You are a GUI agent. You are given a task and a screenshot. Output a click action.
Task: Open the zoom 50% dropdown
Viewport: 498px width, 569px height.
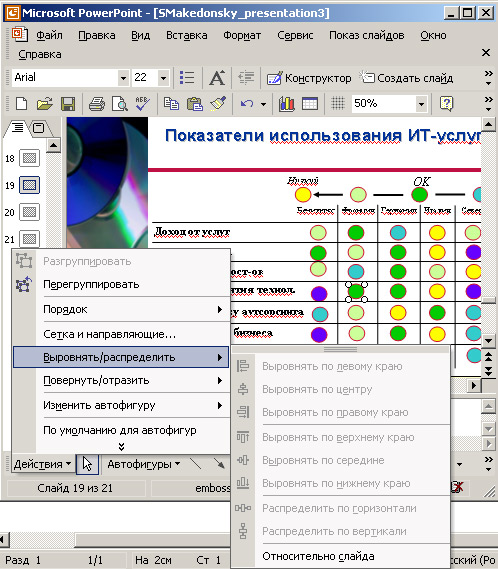point(421,104)
